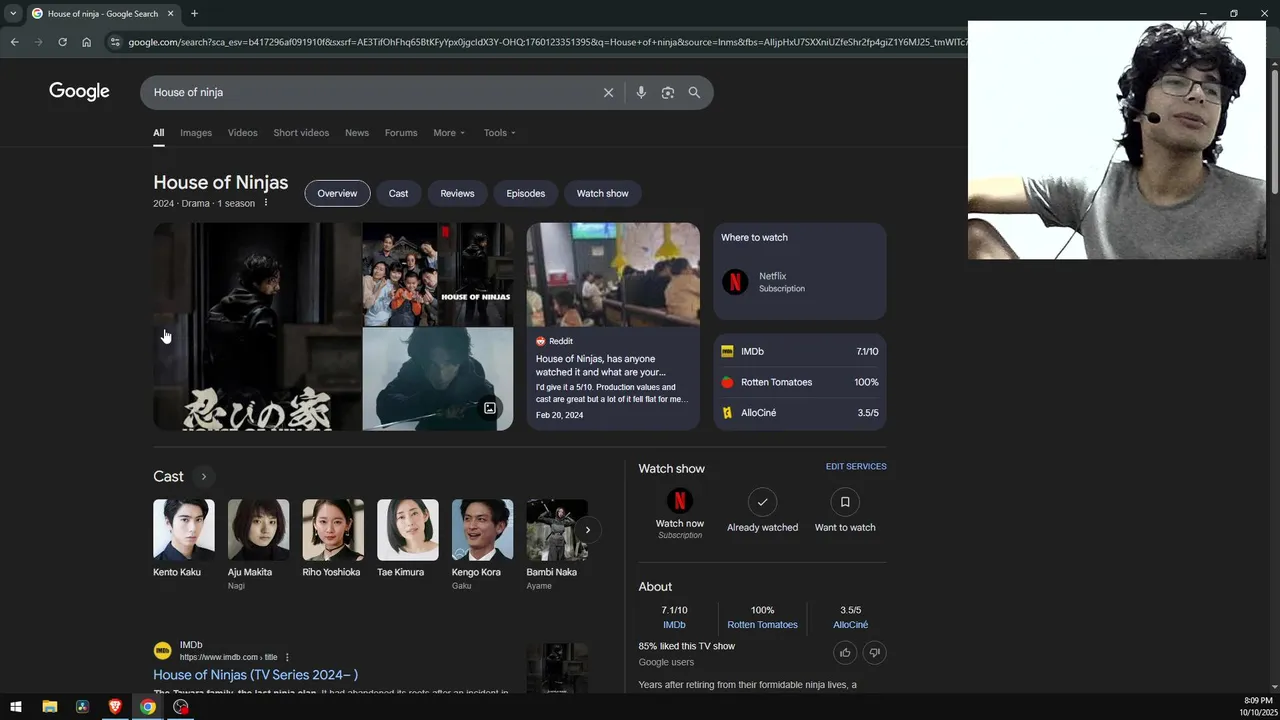The height and width of the screenshot is (720, 1280).
Task: Show more cast with next arrow
Action: [588, 530]
